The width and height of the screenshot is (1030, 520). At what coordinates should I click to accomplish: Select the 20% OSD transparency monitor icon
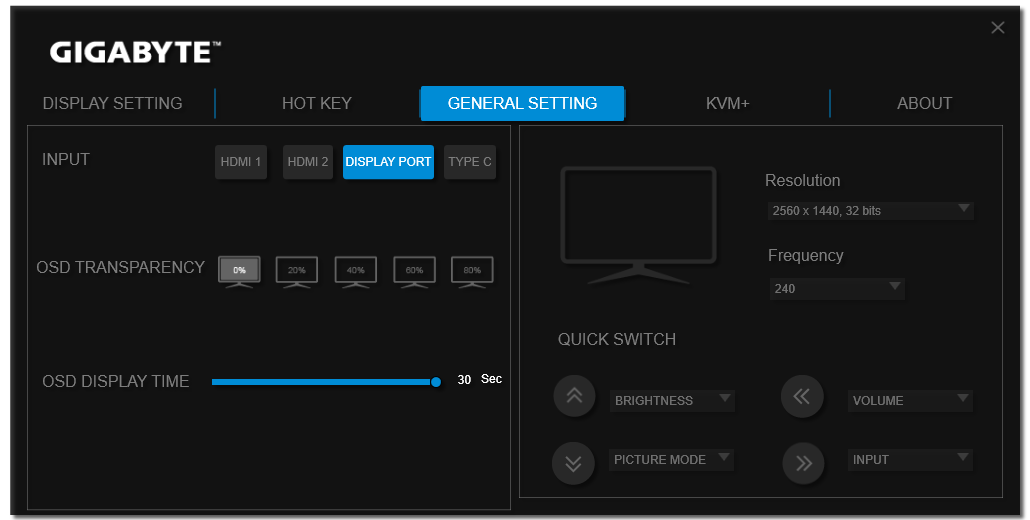[x=296, y=272]
